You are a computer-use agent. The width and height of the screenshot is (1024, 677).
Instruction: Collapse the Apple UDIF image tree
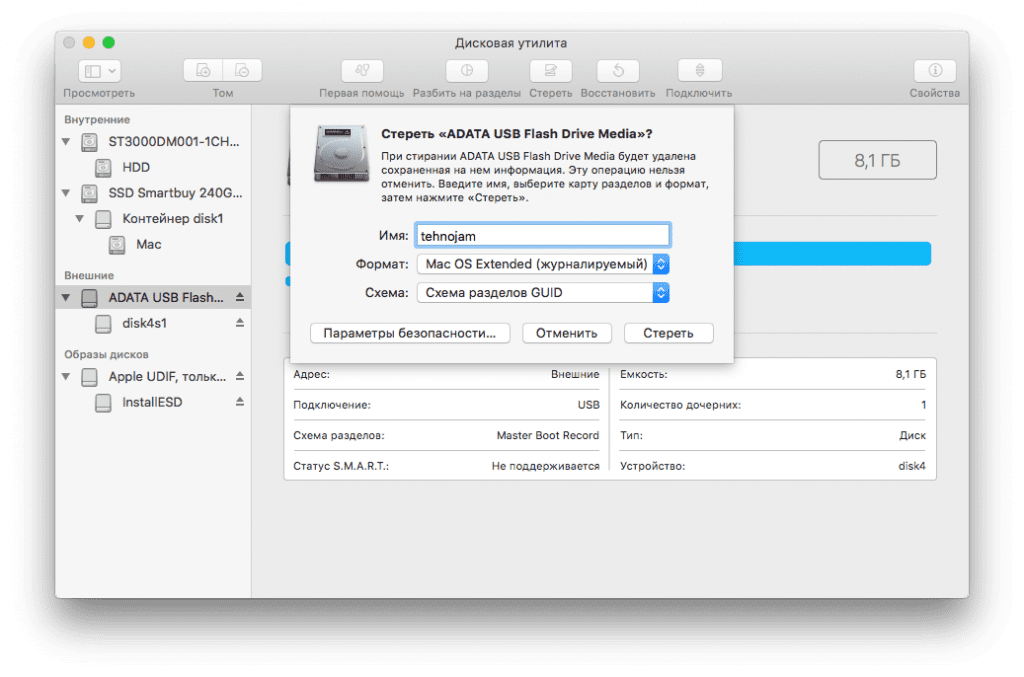[66, 377]
